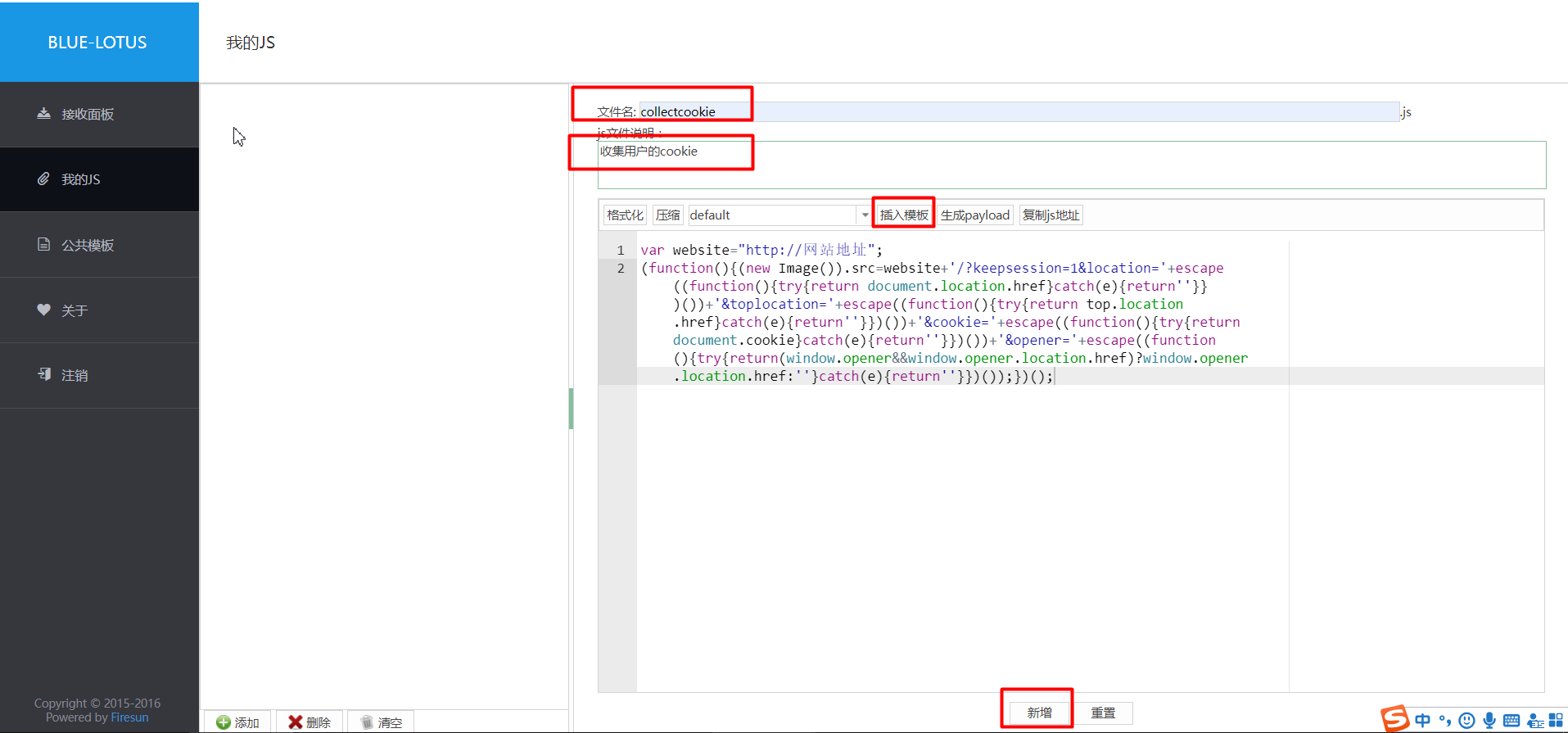Viewport: 1568px width, 733px height.
Task: Click the 接收面板 inbox icon in sidebar
Action: 43,113
